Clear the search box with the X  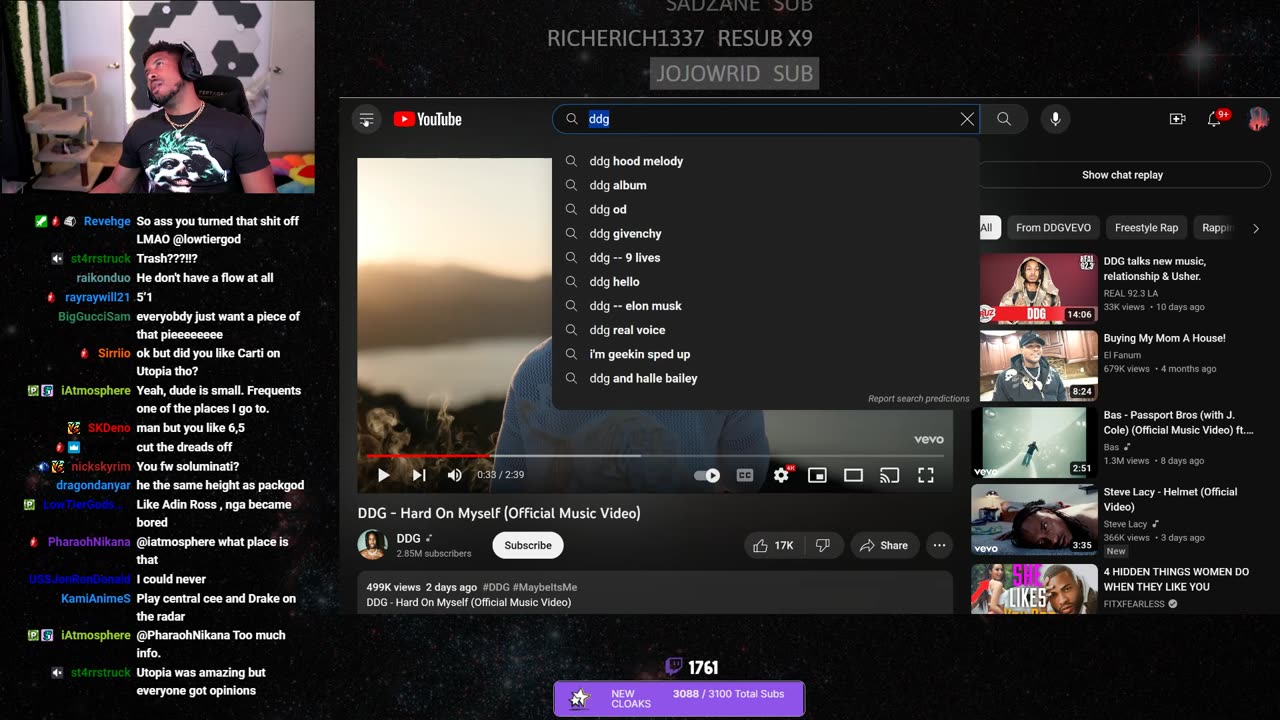(x=967, y=119)
